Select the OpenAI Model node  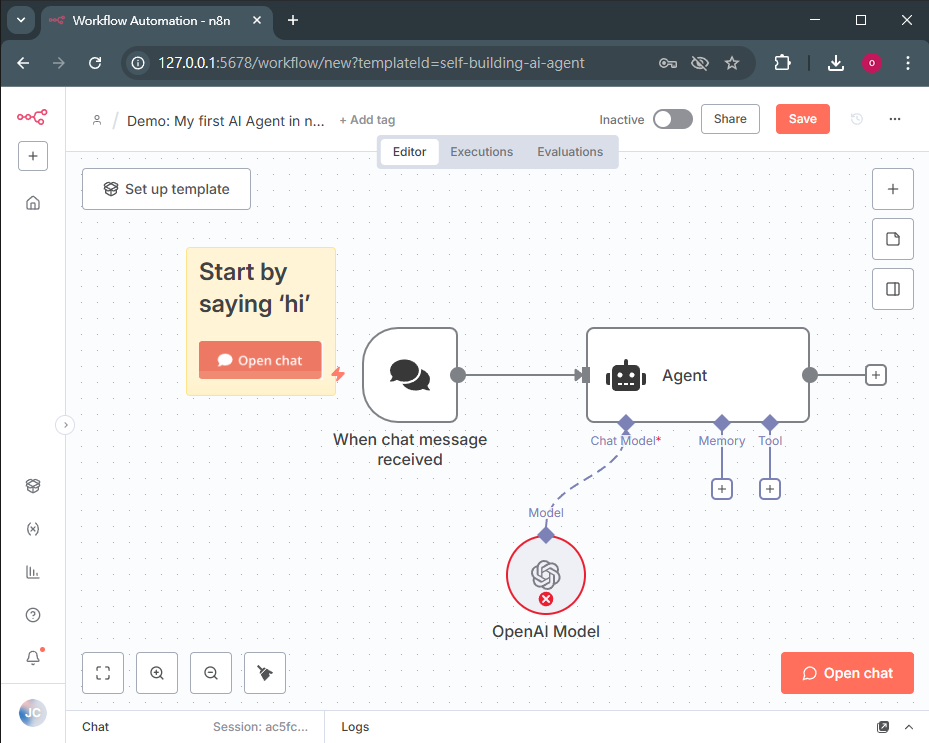pyautogui.click(x=546, y=575)
